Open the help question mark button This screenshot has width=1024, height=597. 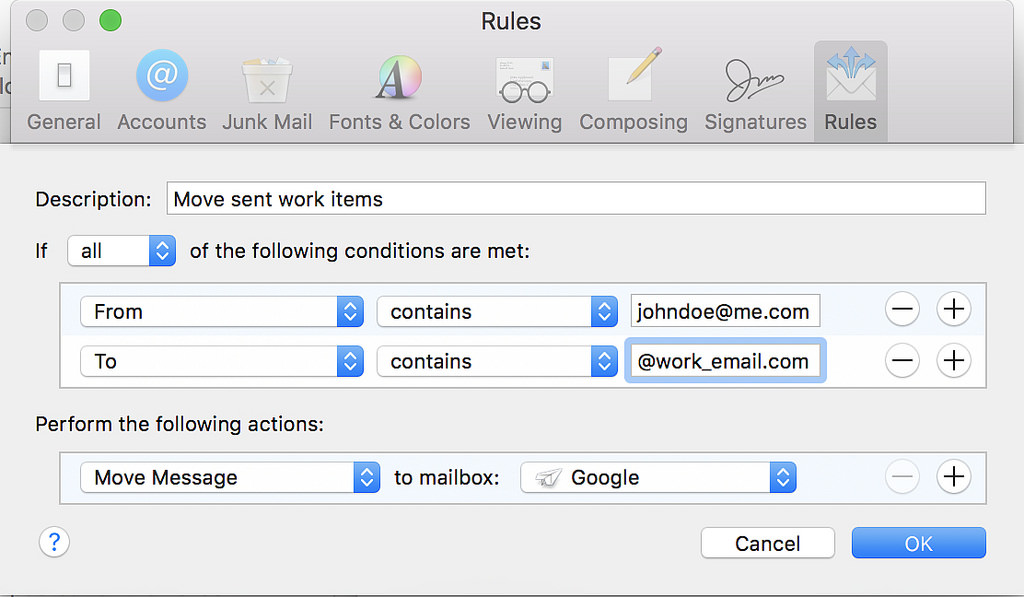(x=54, y=543)
